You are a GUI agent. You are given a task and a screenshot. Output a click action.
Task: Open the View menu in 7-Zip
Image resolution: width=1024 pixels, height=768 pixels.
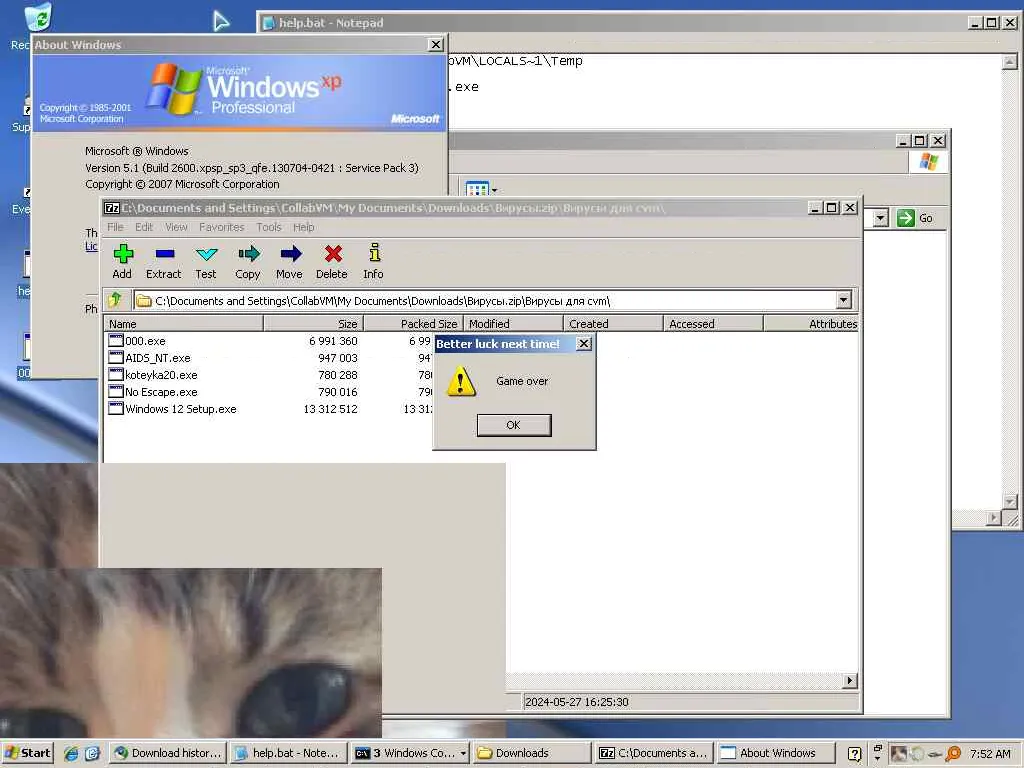(x=176, y=227)
